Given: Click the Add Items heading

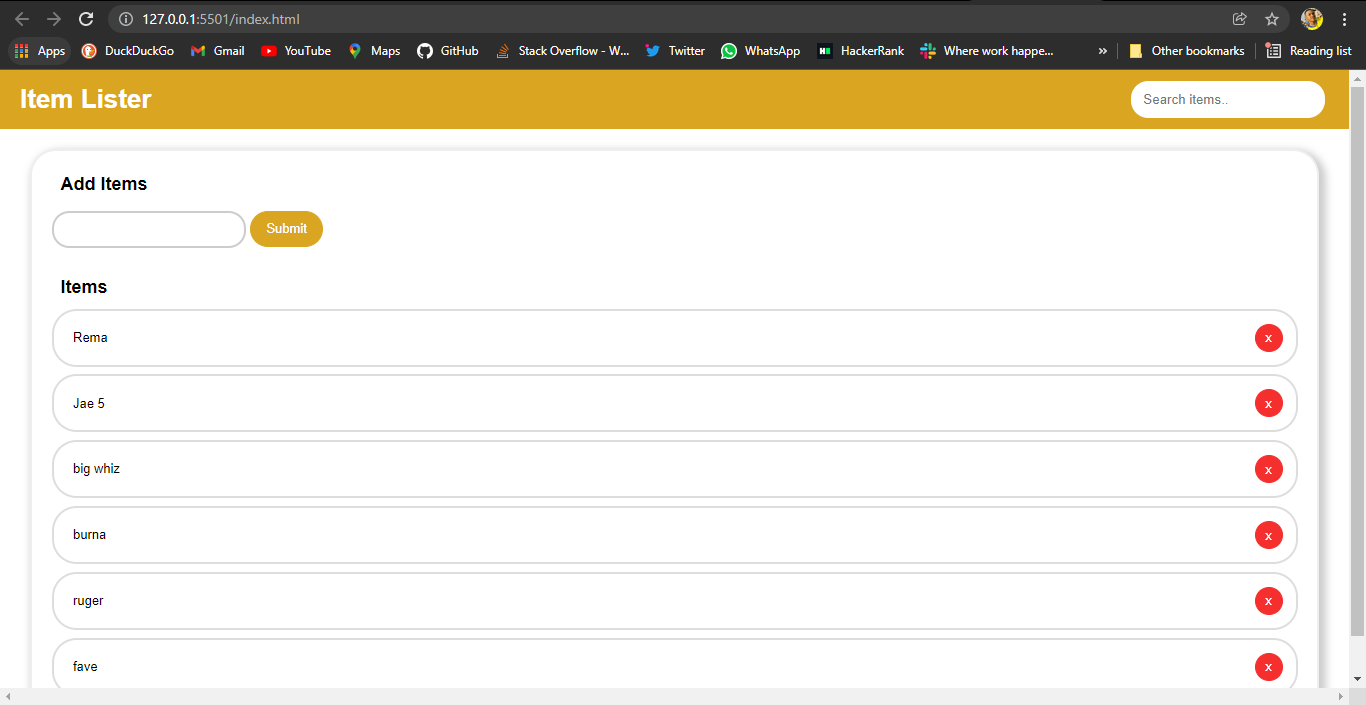Looking at the screenshot, I should [x=104, y=184].
